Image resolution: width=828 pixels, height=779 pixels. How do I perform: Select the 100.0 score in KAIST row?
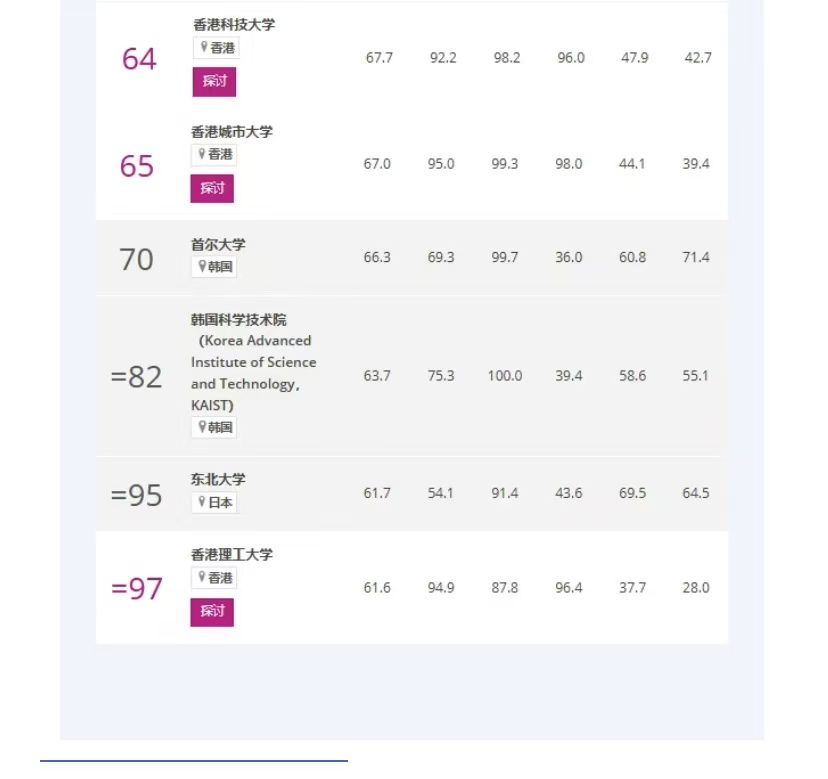[505, 376]
